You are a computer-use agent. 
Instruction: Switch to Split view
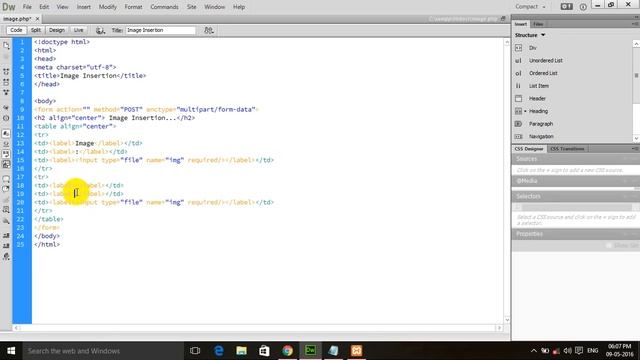tap(36, 30)
